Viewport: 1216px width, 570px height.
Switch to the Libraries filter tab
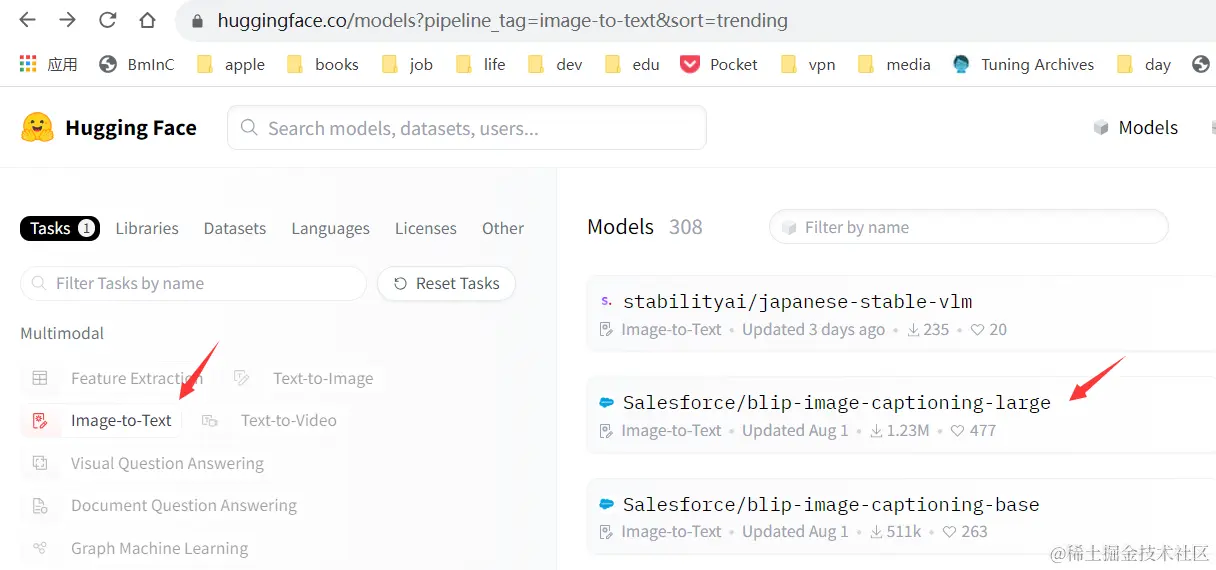(x=147, y=228)
